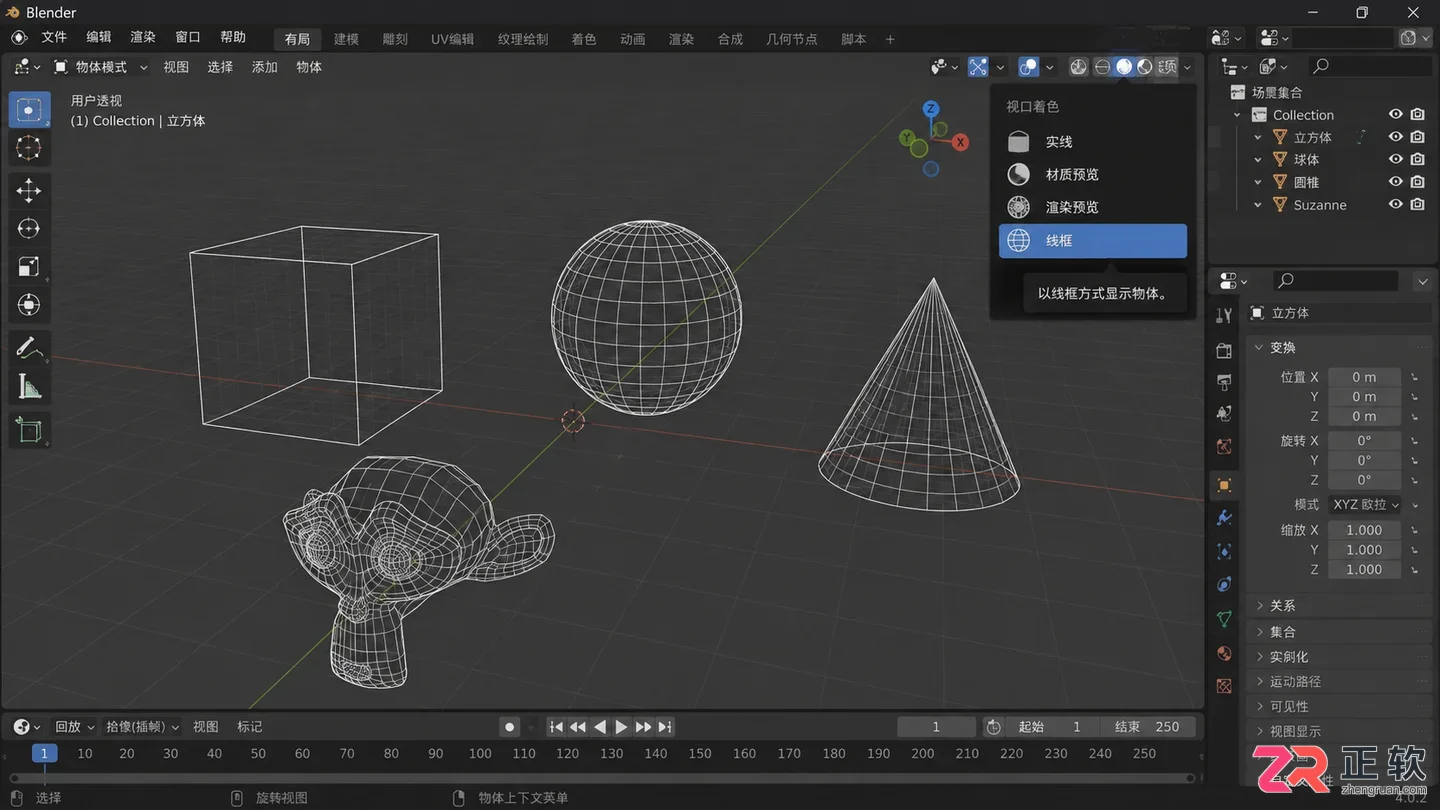Switch to wireframe shading icon in header
1440x810 pixels.
1102,67
